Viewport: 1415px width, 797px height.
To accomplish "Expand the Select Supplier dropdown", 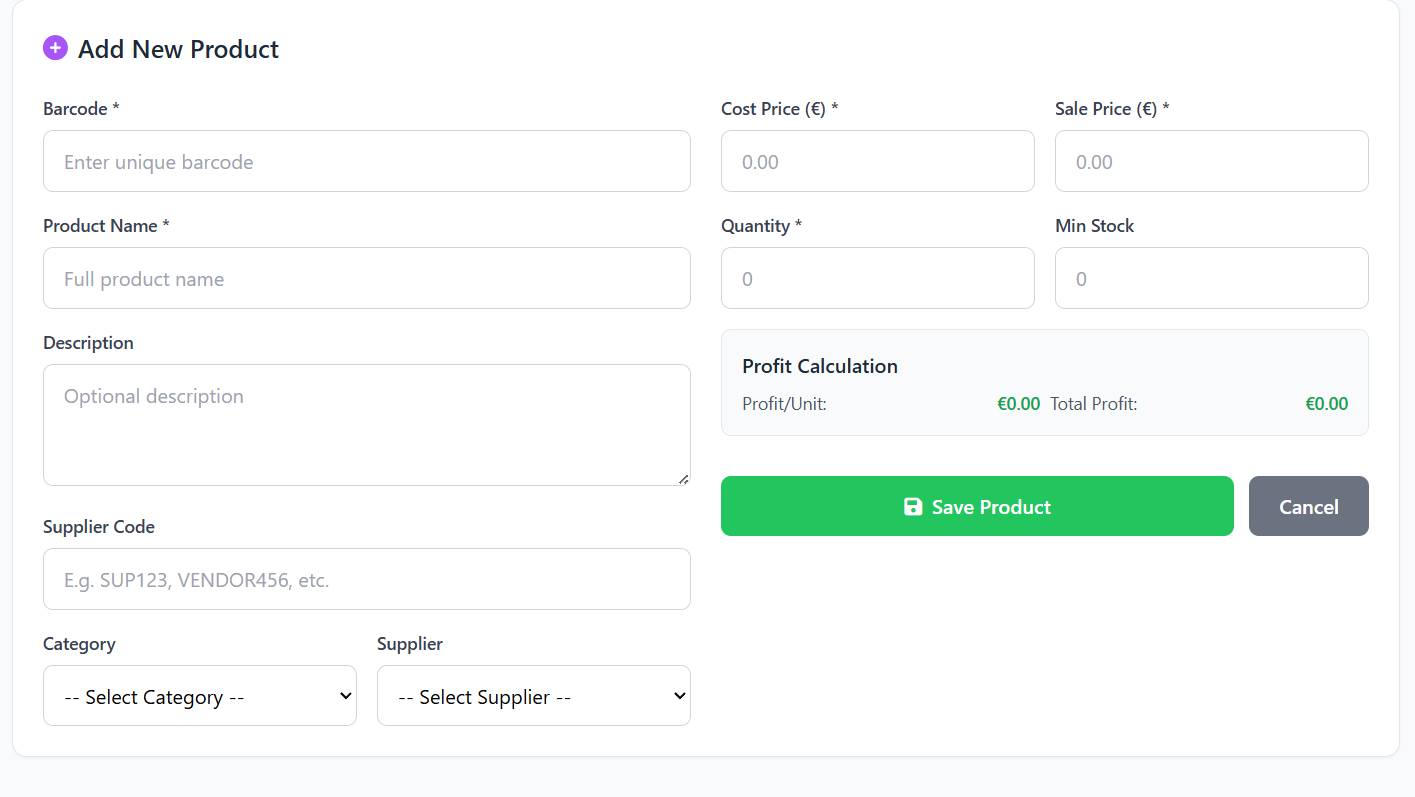I will [534, 696].
